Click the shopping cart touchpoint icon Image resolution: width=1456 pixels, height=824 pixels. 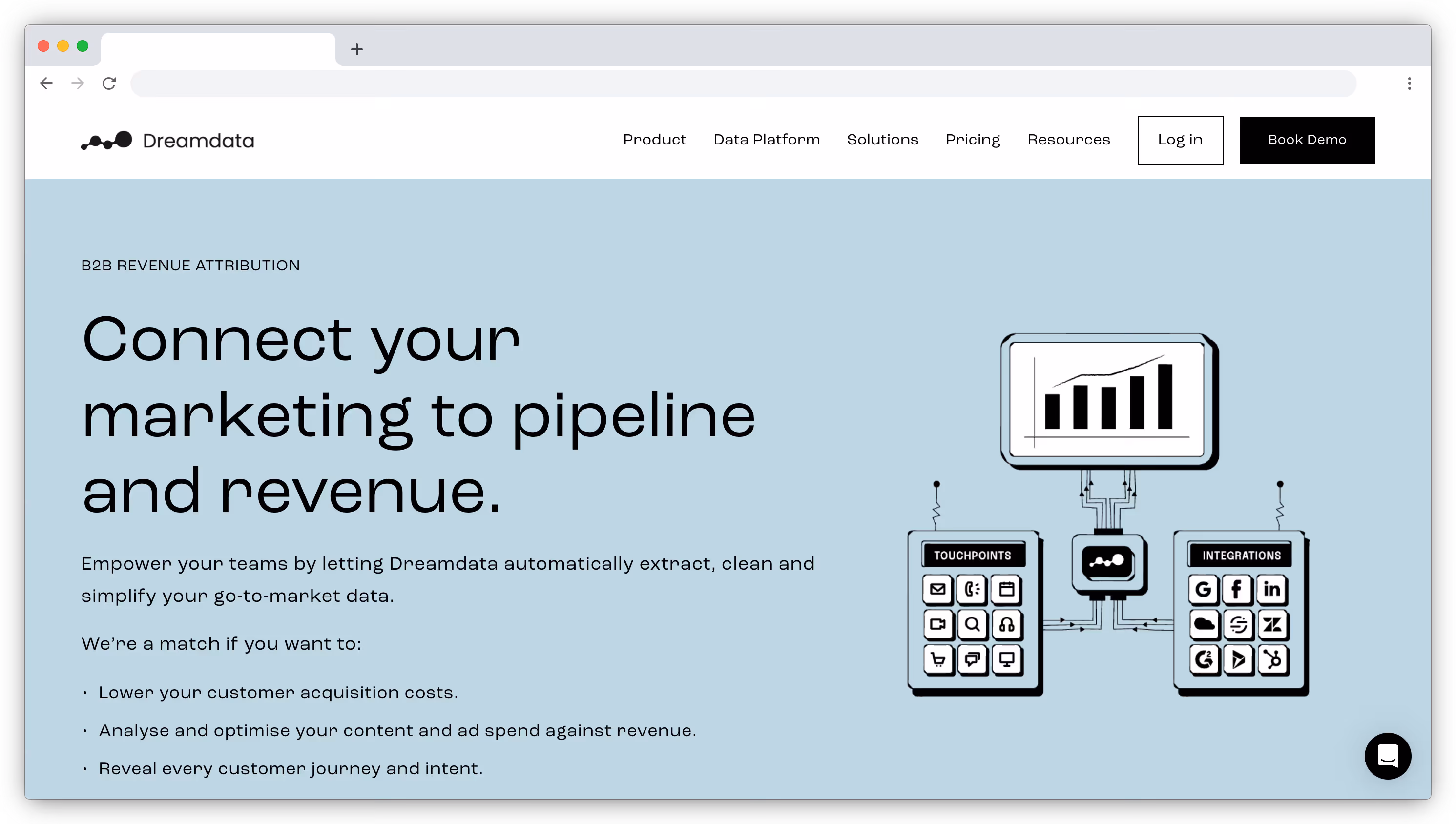click(938, 660)
